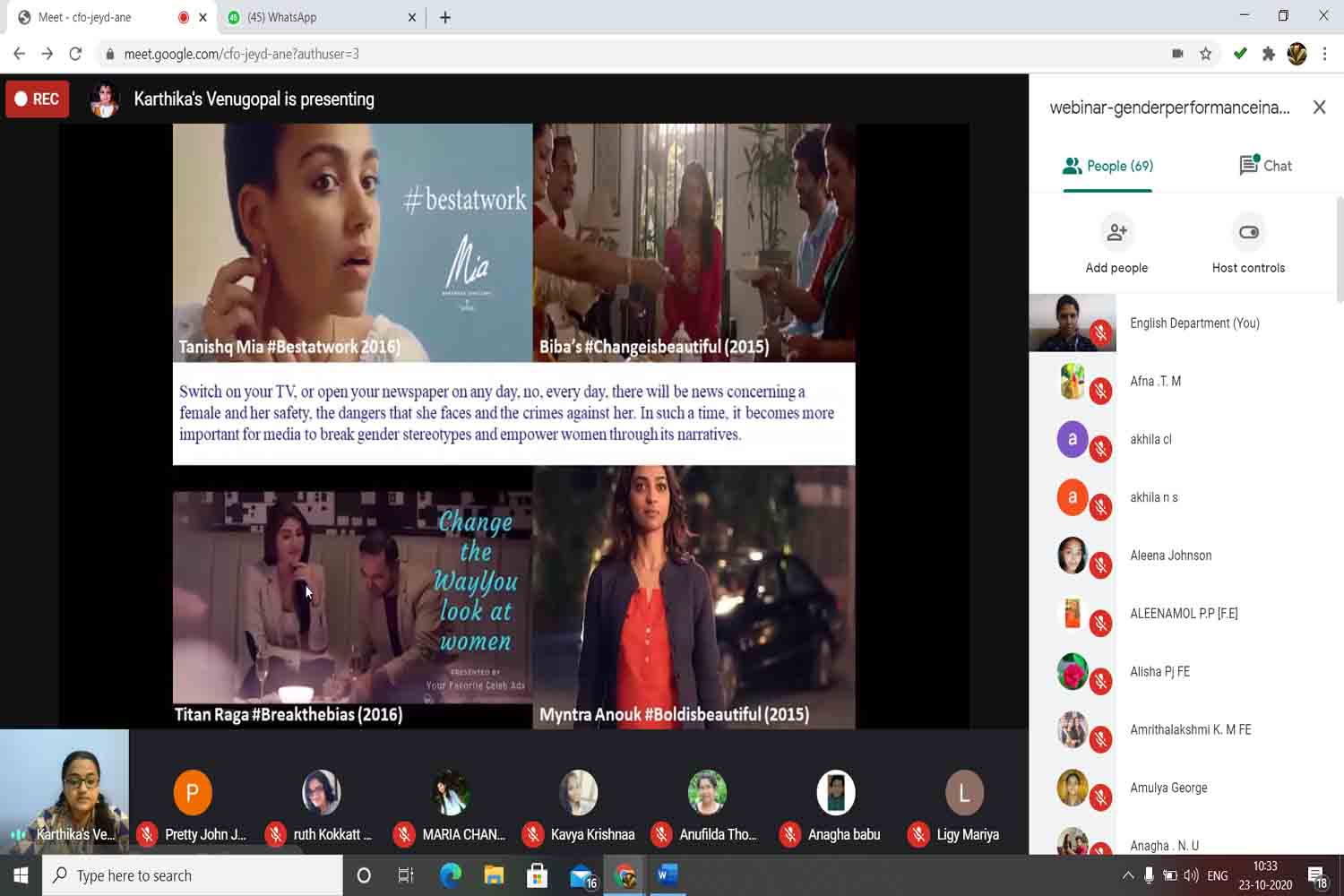Open the Chrome three-dot menu
The image size is (1344, 896).
pyautogui.click(x=1324, y=54)
